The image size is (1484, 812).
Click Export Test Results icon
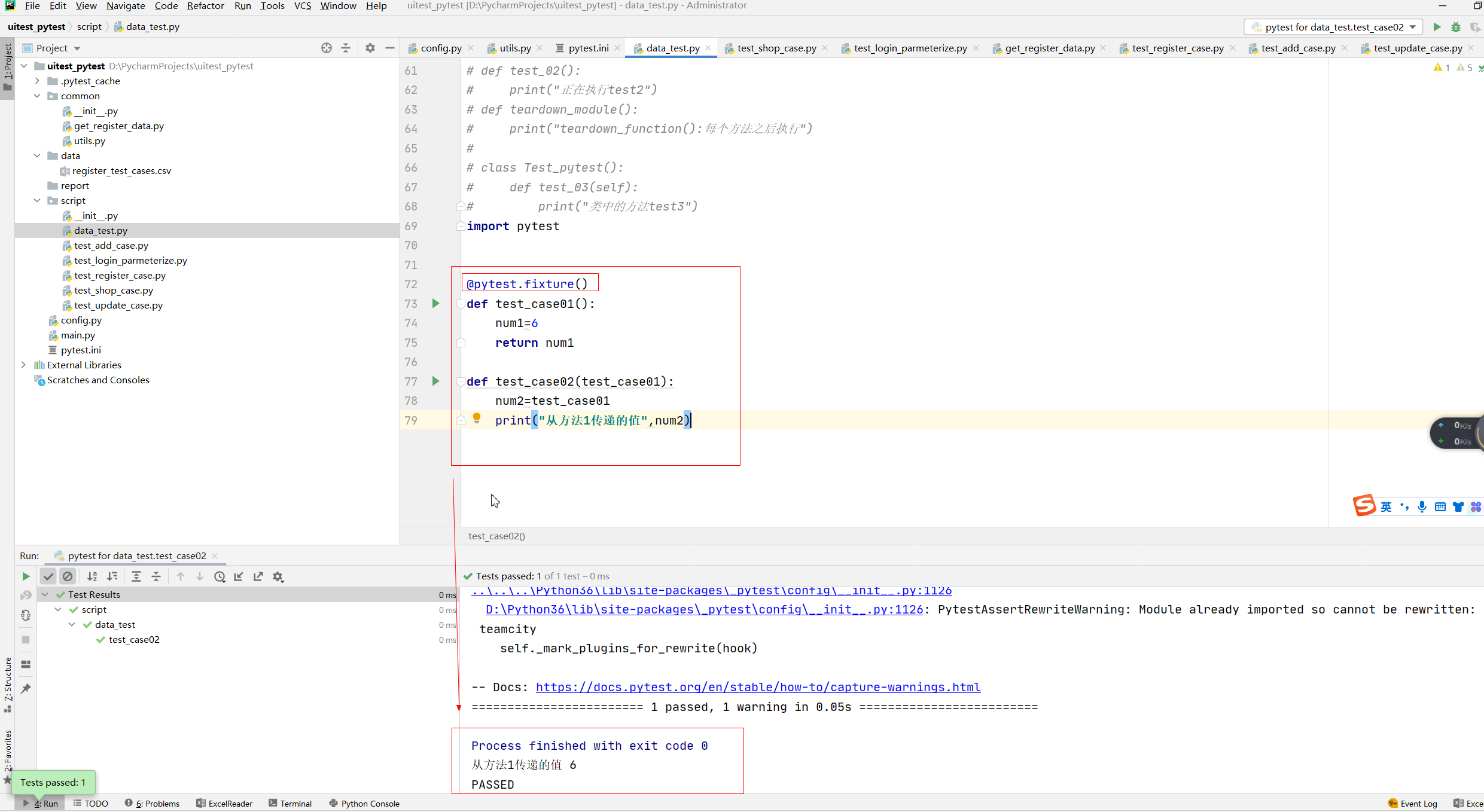[258, 576]
